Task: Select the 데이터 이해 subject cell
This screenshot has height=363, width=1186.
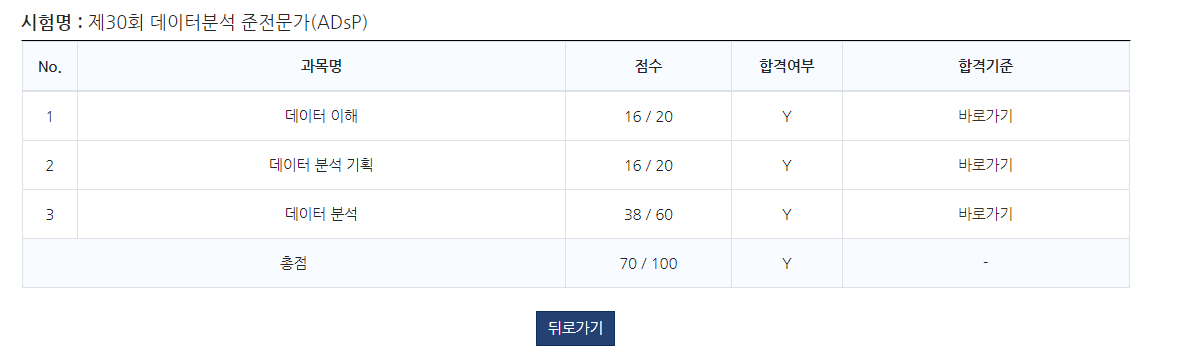Action: pyautogui.click(x=321, y=116)
